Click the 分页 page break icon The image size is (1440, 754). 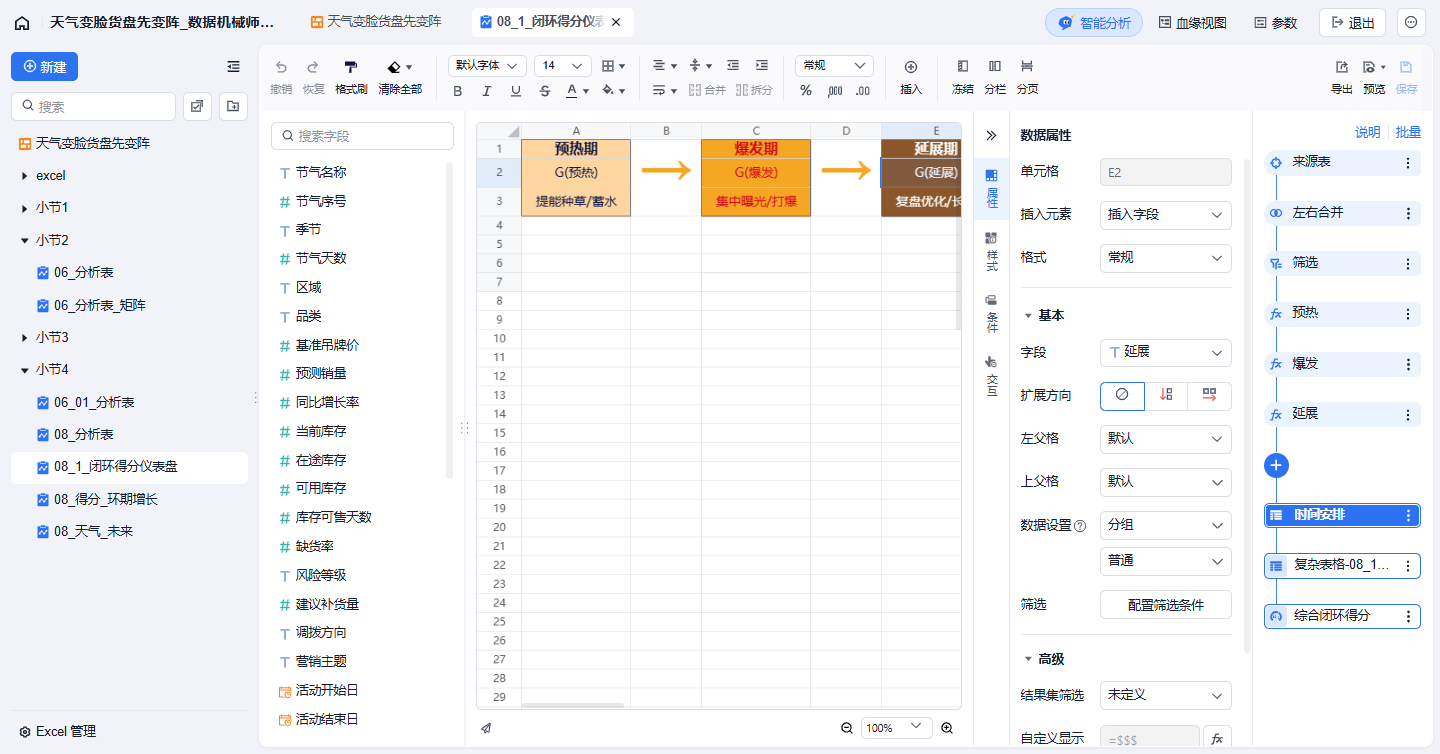(1027, 66)
